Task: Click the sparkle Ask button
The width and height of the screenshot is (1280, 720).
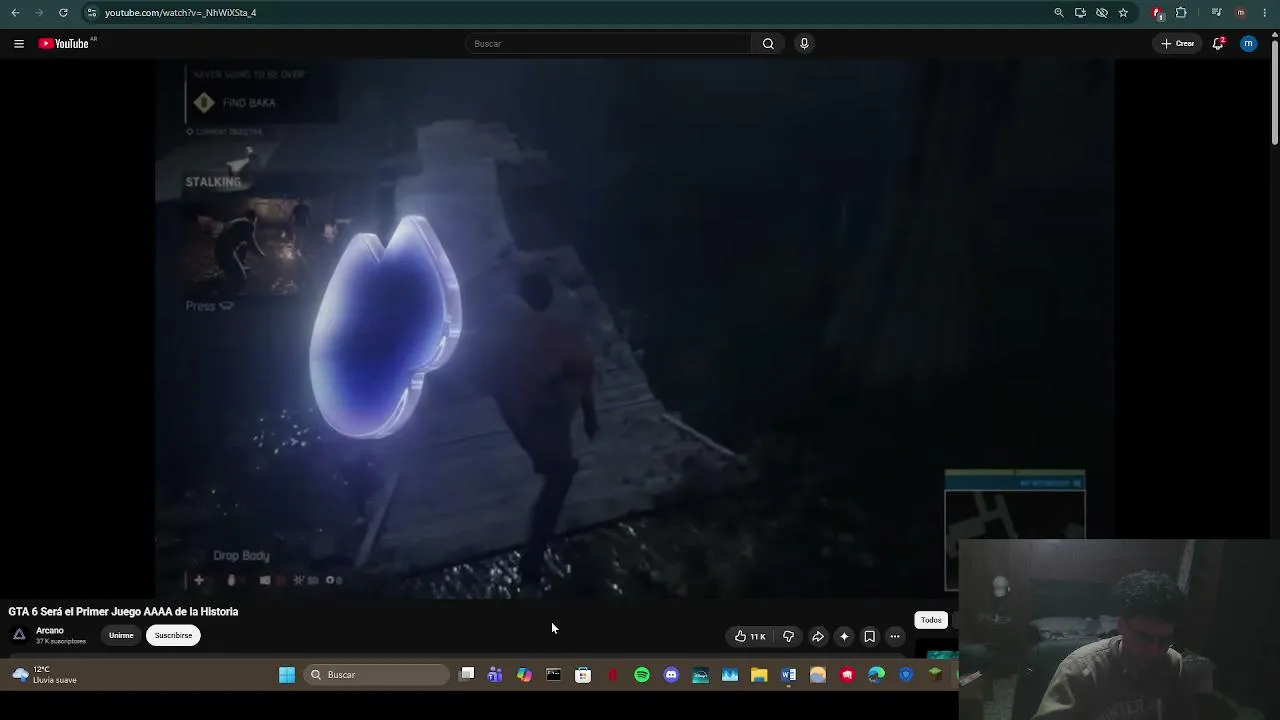Action: [844, 636]
